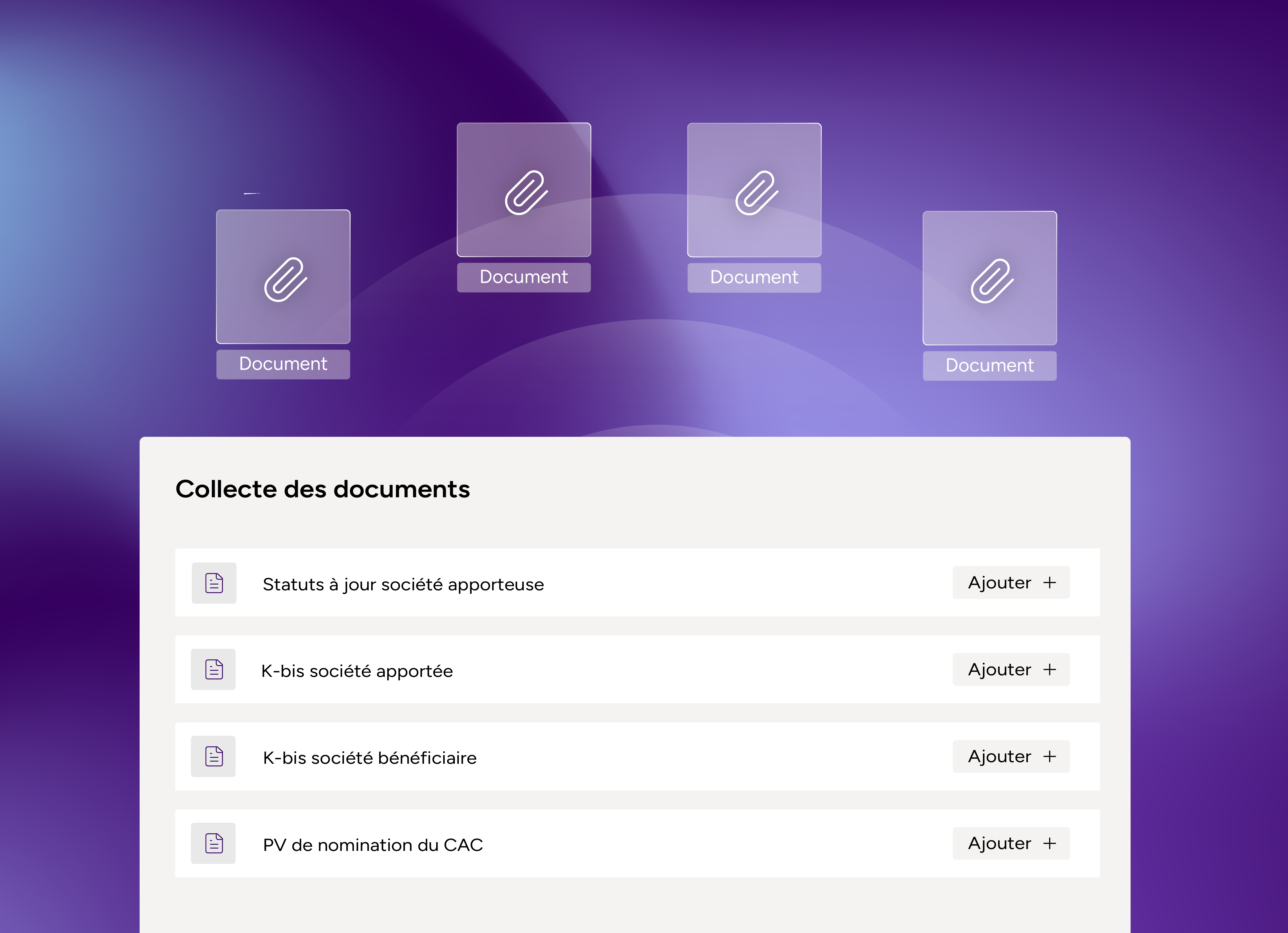
Task: Select the Document label under the leftmost card
Action: pos(283,364)
